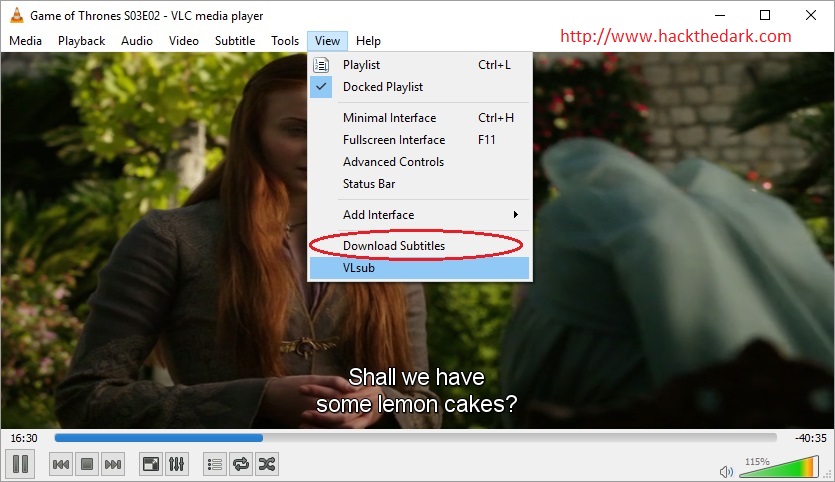Close the open View menu
This screenshot has height=482, width=835.
point(327,41)
